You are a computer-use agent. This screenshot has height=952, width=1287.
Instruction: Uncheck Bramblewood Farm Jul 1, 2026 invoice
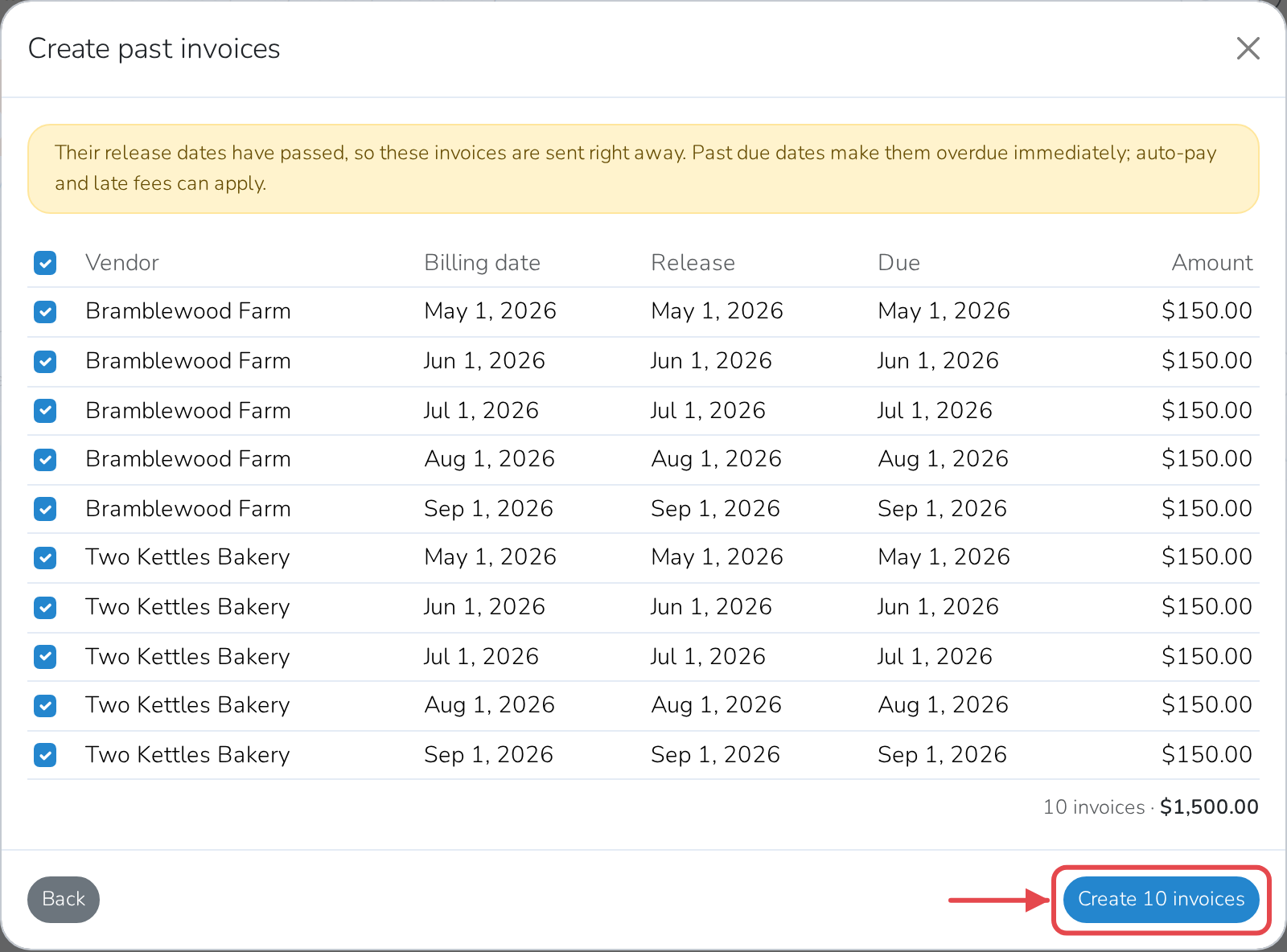(x=45, y=411)
